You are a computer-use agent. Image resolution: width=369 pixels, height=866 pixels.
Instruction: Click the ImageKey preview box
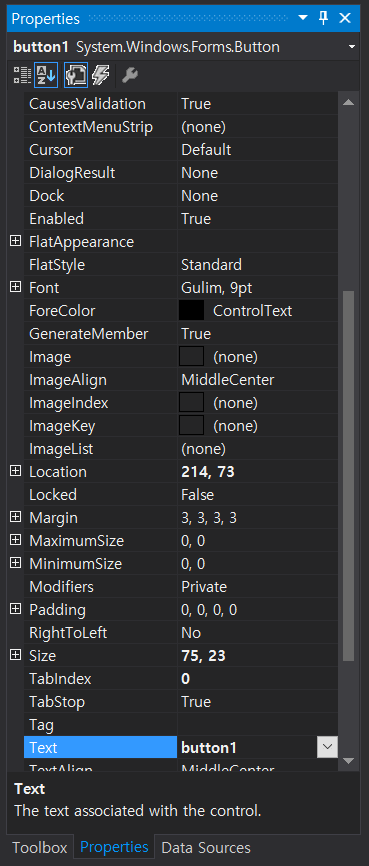192,426
